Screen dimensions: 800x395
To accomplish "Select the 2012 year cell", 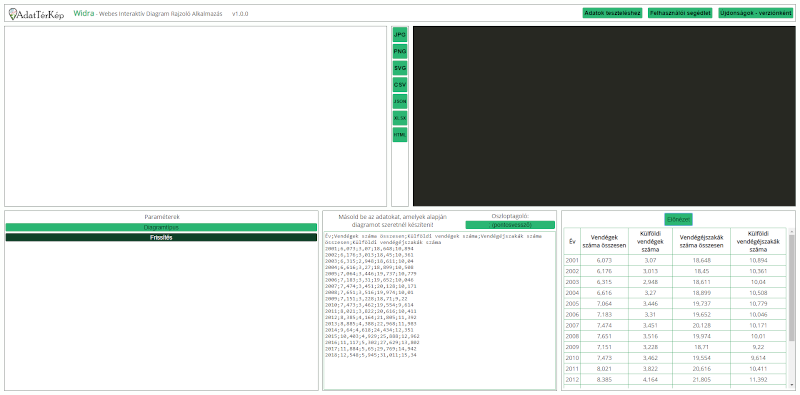I will (x=572, y=380).
